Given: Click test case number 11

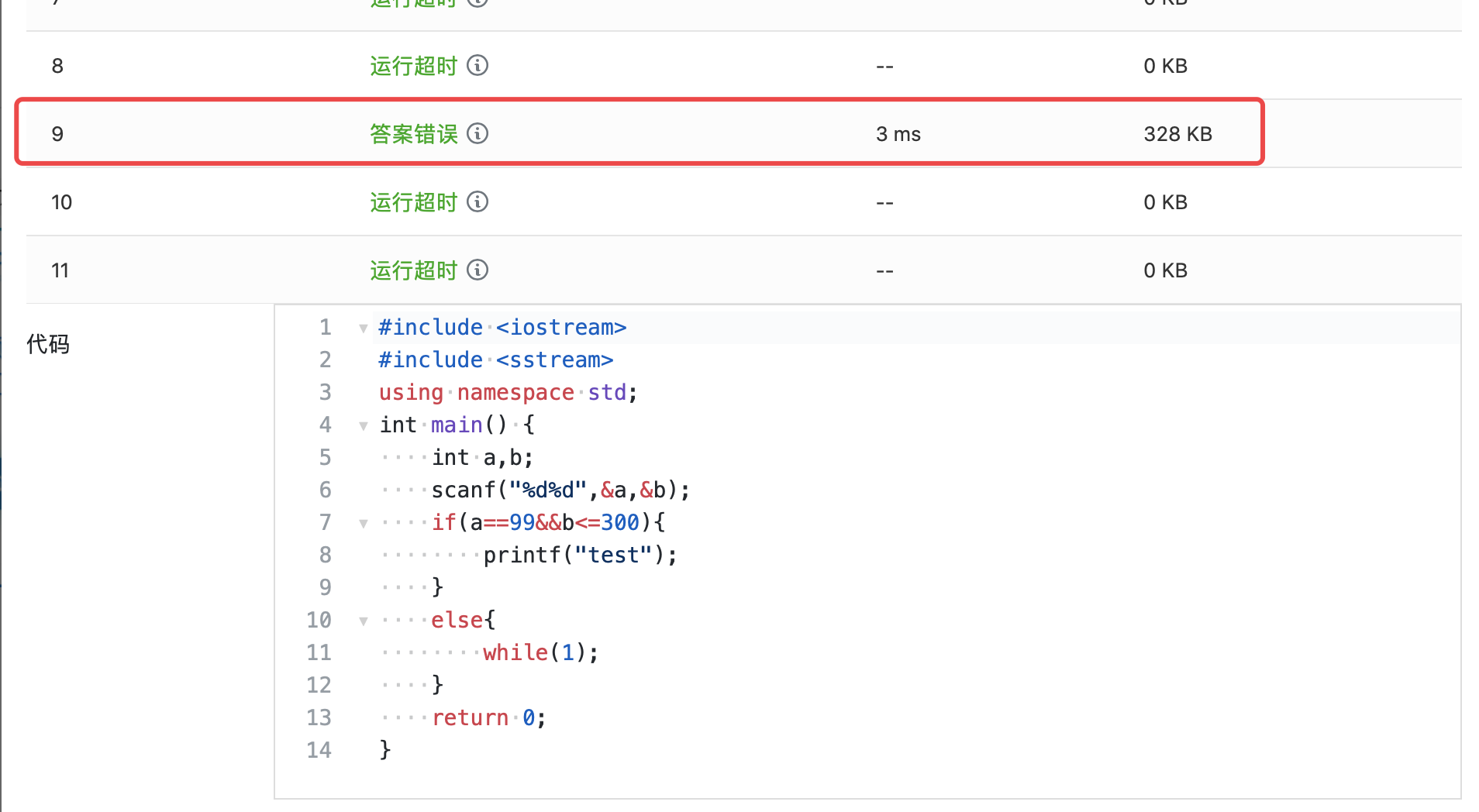Looking at the screenshot, I should coord(60,270).
